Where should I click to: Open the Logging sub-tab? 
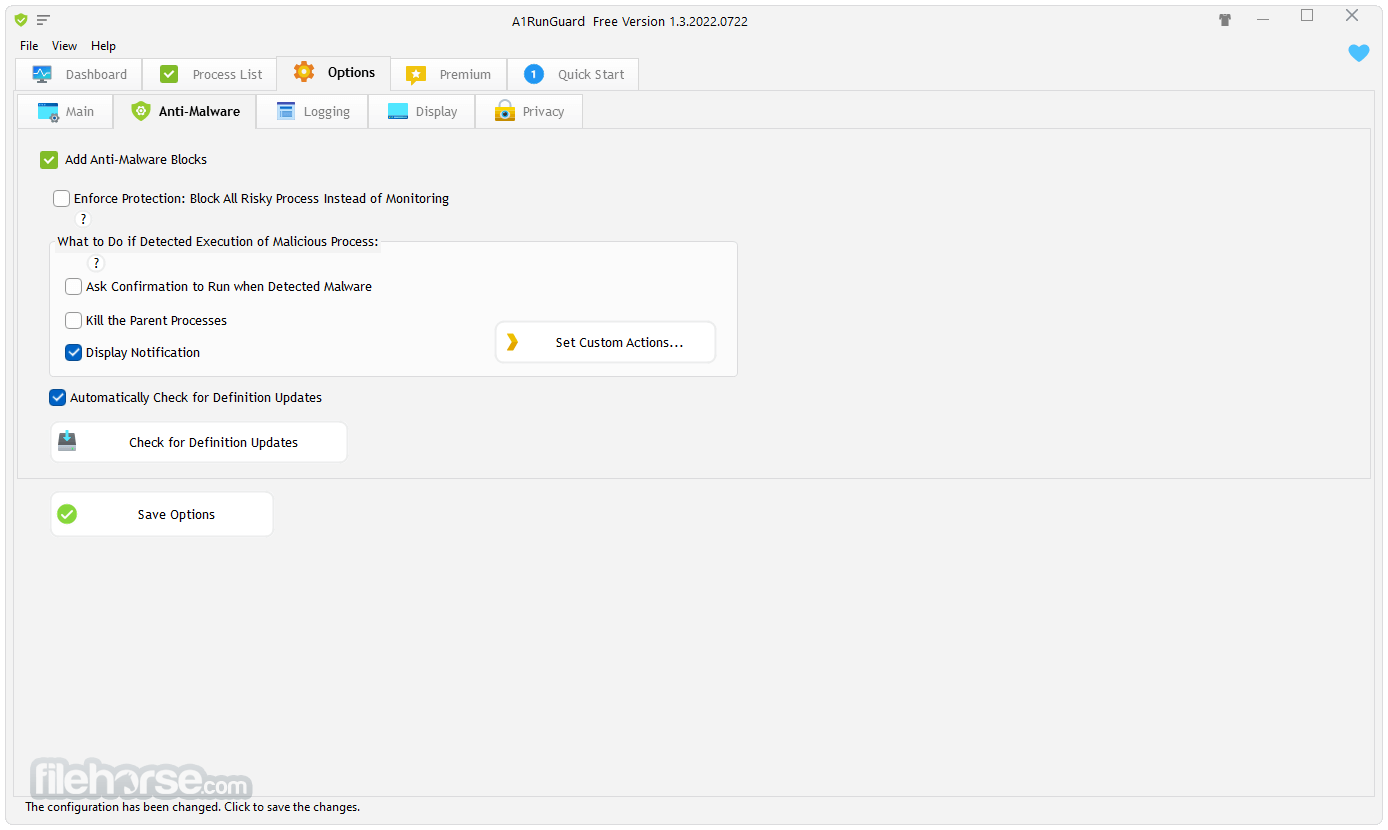(x=313, y=112)
